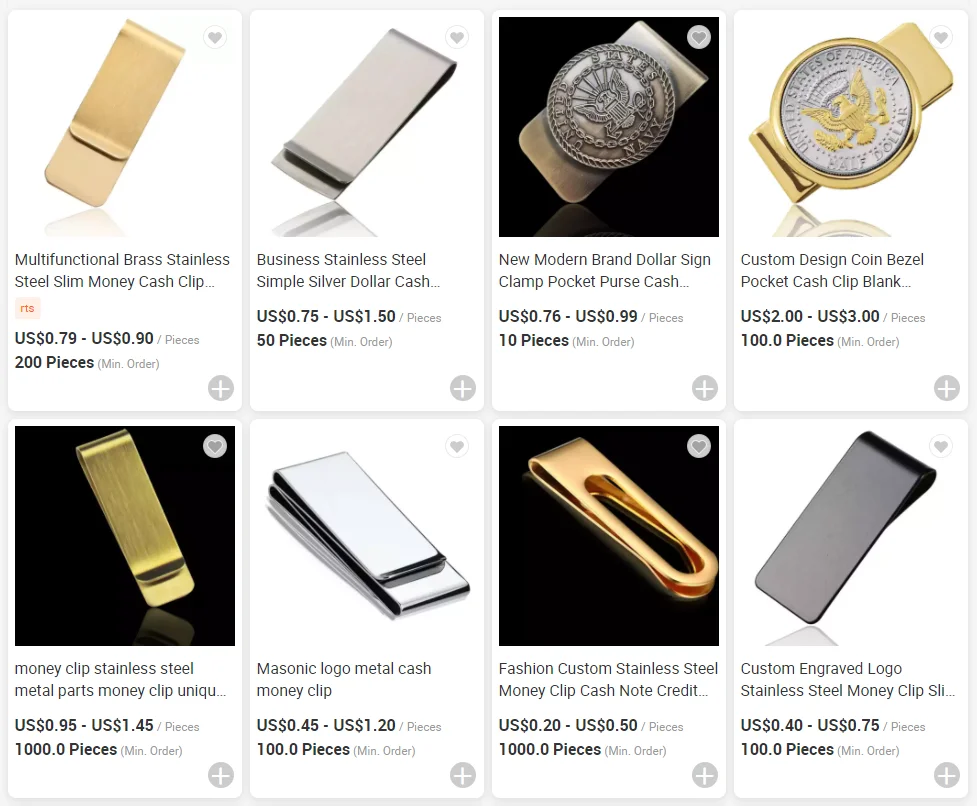This screenshot has width=977, height=806.
Task: Heart the Custom Design Coin Bezel clip
Action: click(x=941, y=37)
